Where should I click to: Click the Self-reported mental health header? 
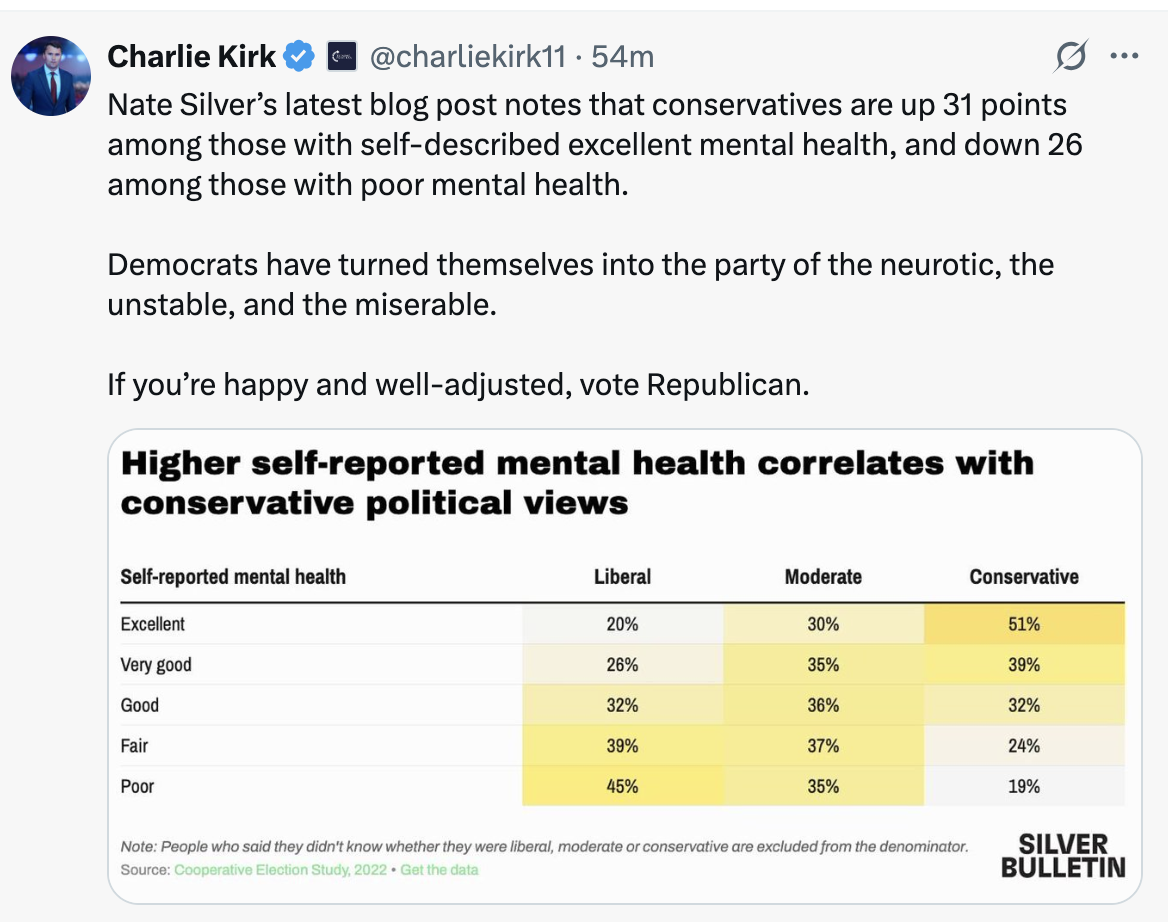233,577
